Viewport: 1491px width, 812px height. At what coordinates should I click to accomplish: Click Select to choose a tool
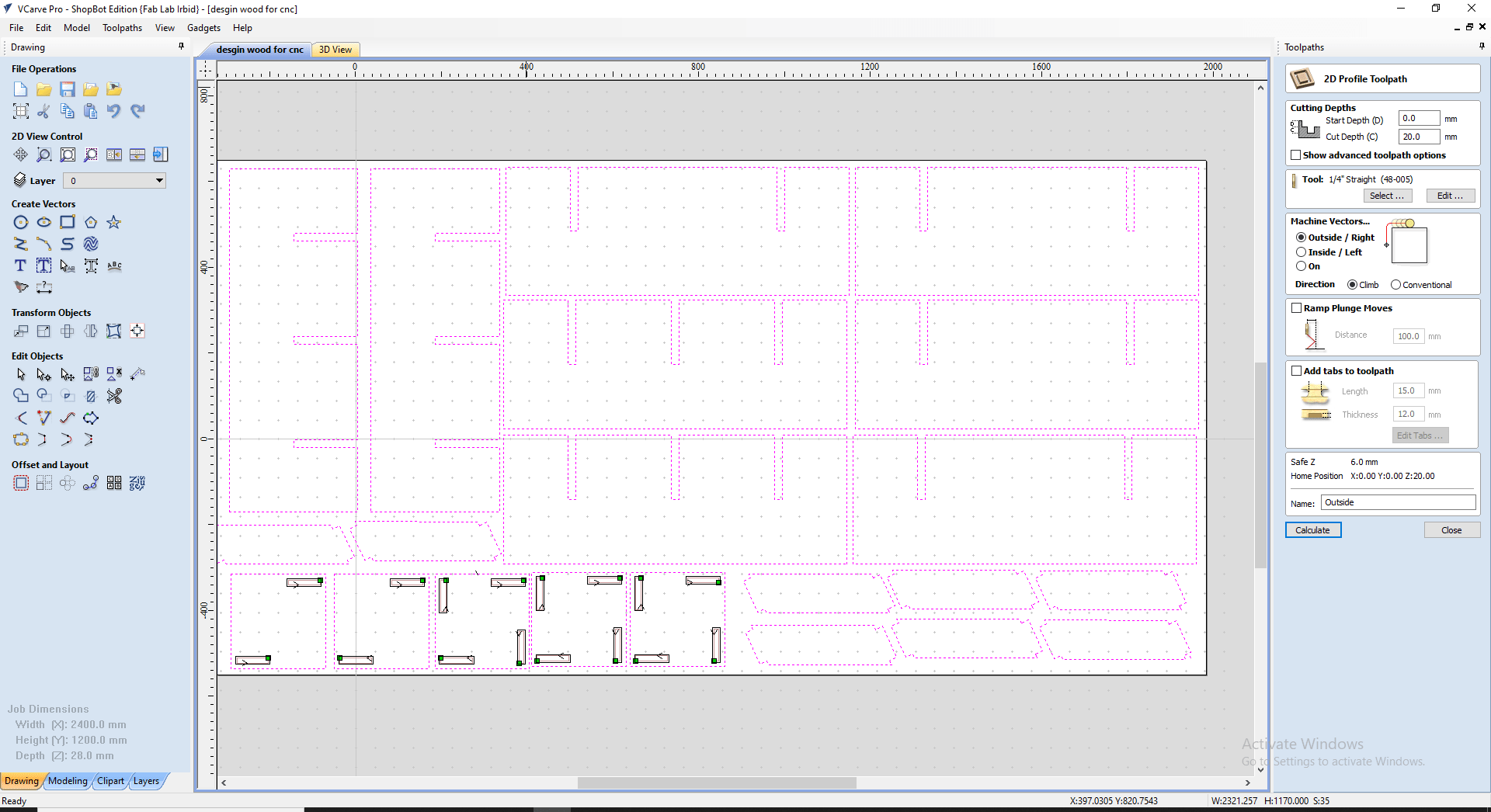tap(1387, 196)
